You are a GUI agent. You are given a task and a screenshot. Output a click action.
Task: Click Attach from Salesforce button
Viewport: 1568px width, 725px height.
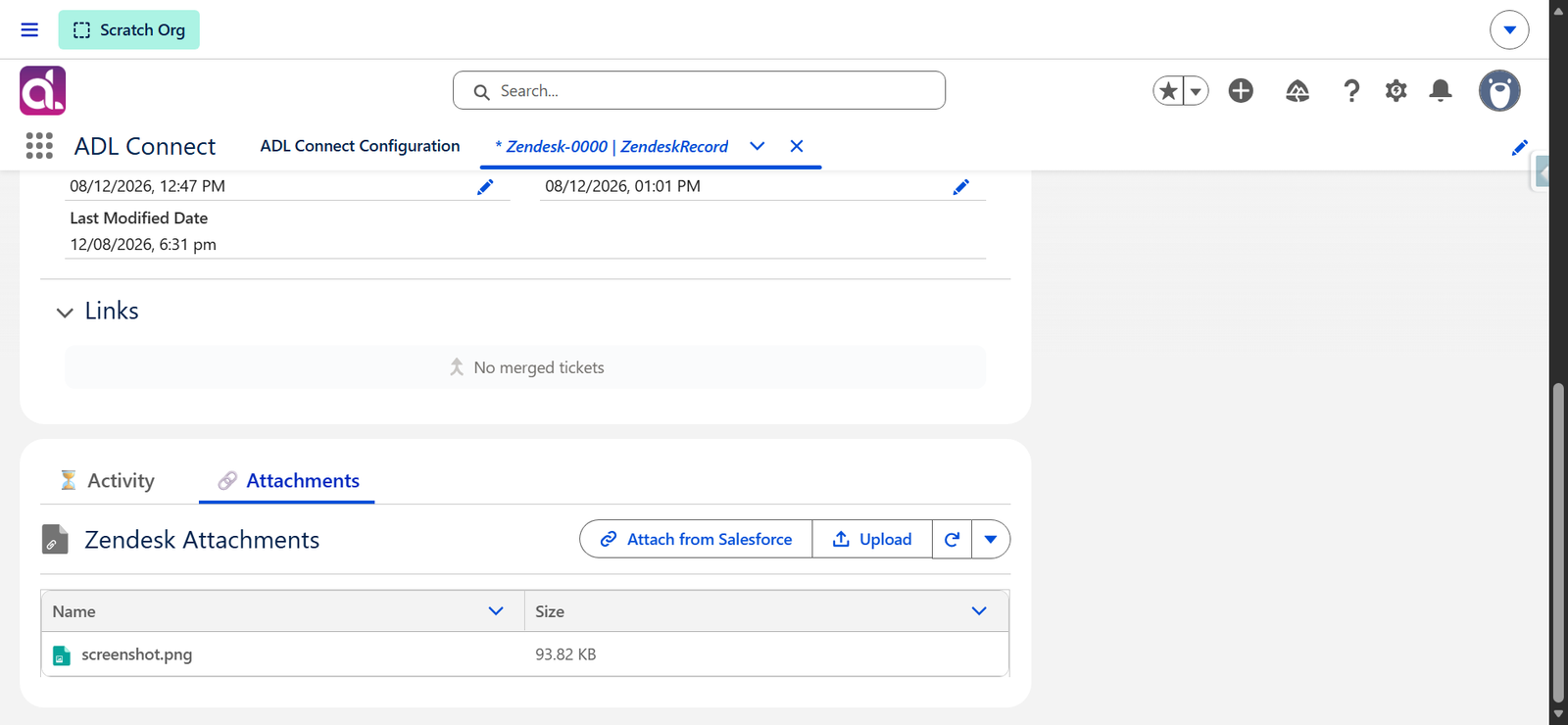[x=696, y=539]
